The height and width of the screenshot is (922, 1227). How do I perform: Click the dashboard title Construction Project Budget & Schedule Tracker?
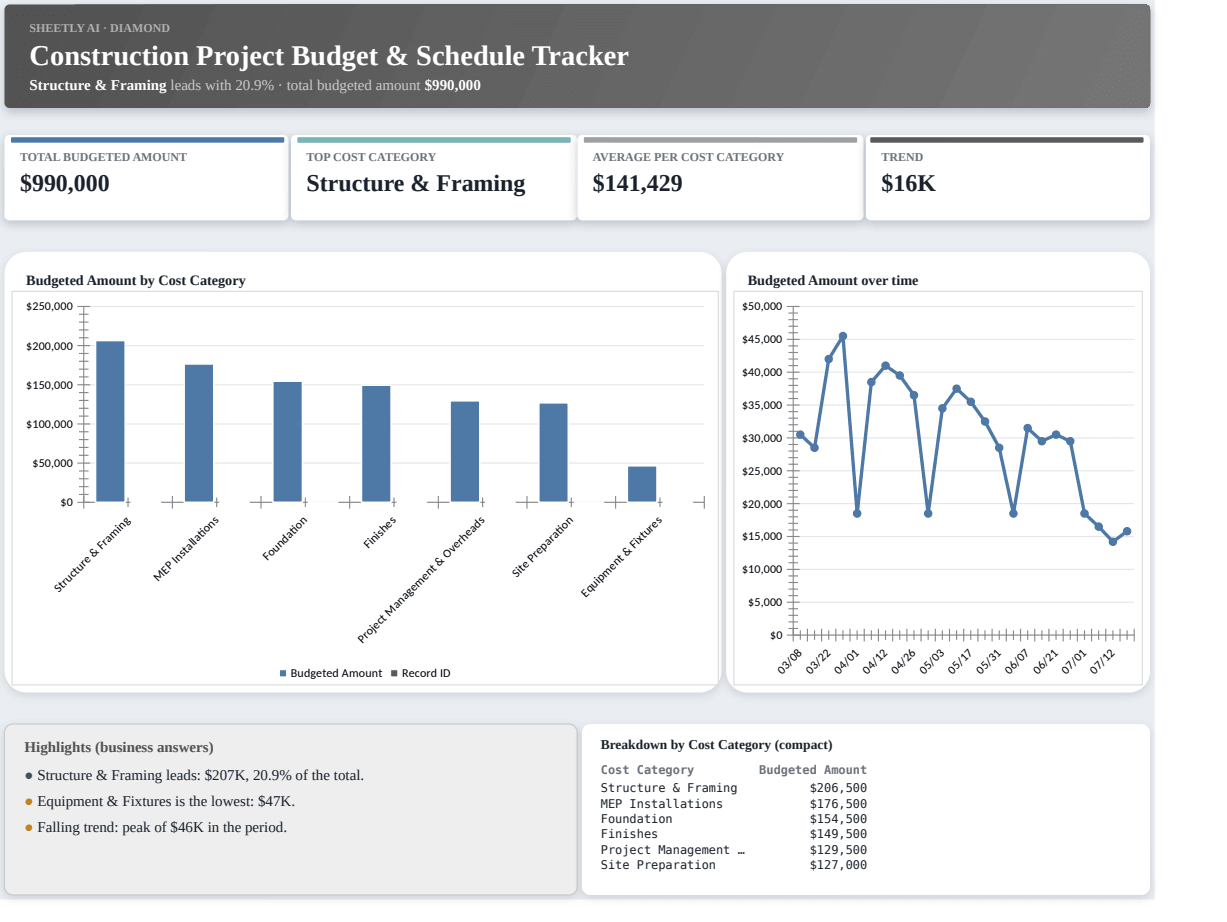tap(329, 56)
